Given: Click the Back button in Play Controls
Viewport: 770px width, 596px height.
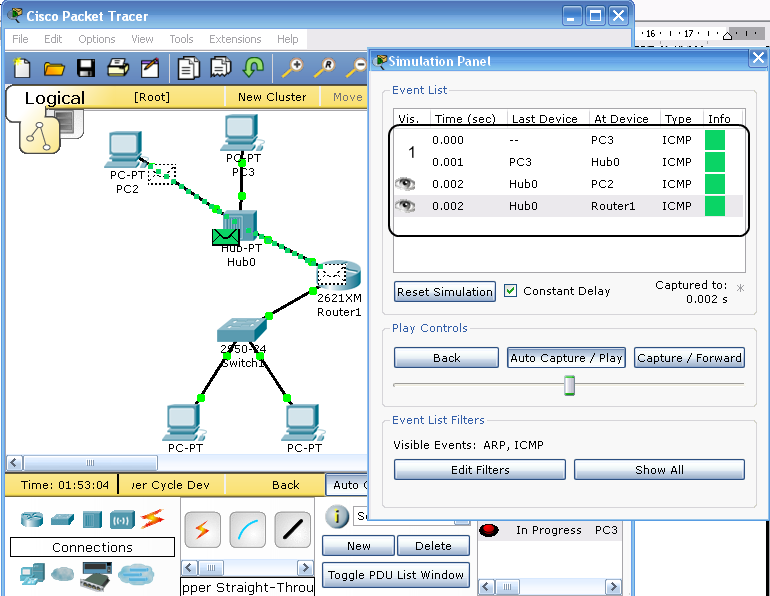Looking at the screenshot, I should (446, 357).
